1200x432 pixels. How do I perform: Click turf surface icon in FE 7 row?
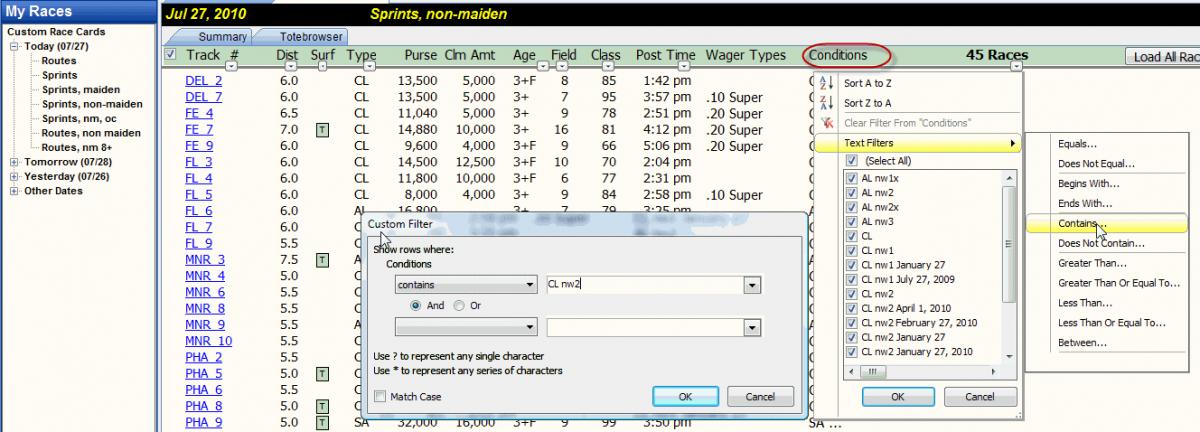coord(322,130)
